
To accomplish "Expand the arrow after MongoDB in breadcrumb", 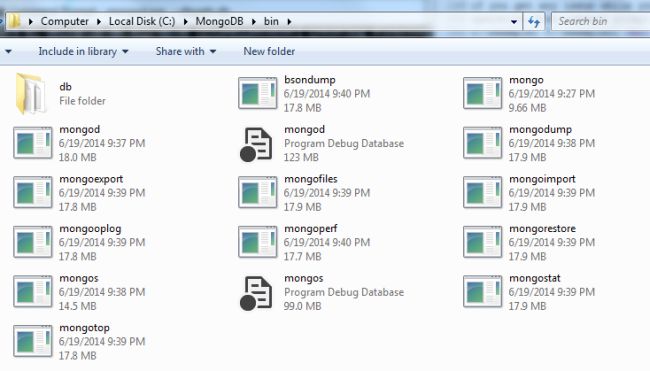I will [254, 22].
